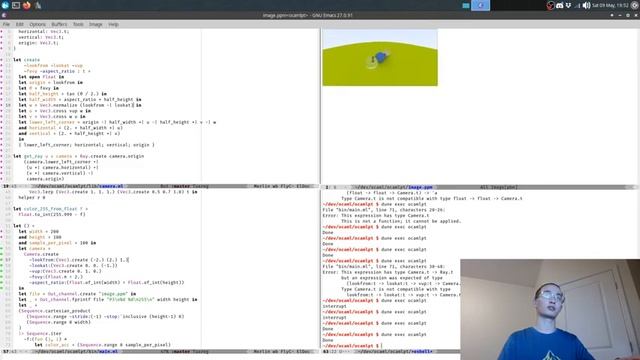Image resolution: width=640 pixels, height=360 pixels.
Task: Click the 'let get_ray' line in camera.ml
Action: coord(78,156)
